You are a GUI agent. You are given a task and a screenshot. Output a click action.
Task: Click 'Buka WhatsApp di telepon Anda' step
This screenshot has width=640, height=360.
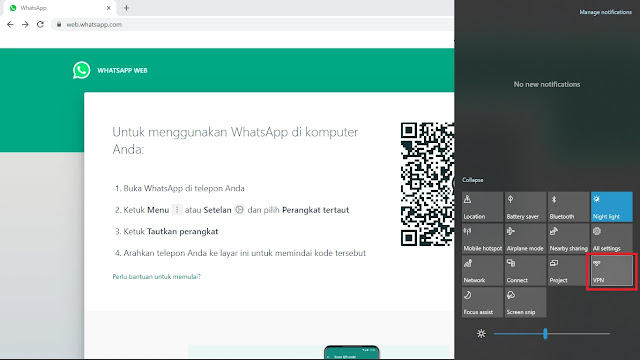(184, 189)
